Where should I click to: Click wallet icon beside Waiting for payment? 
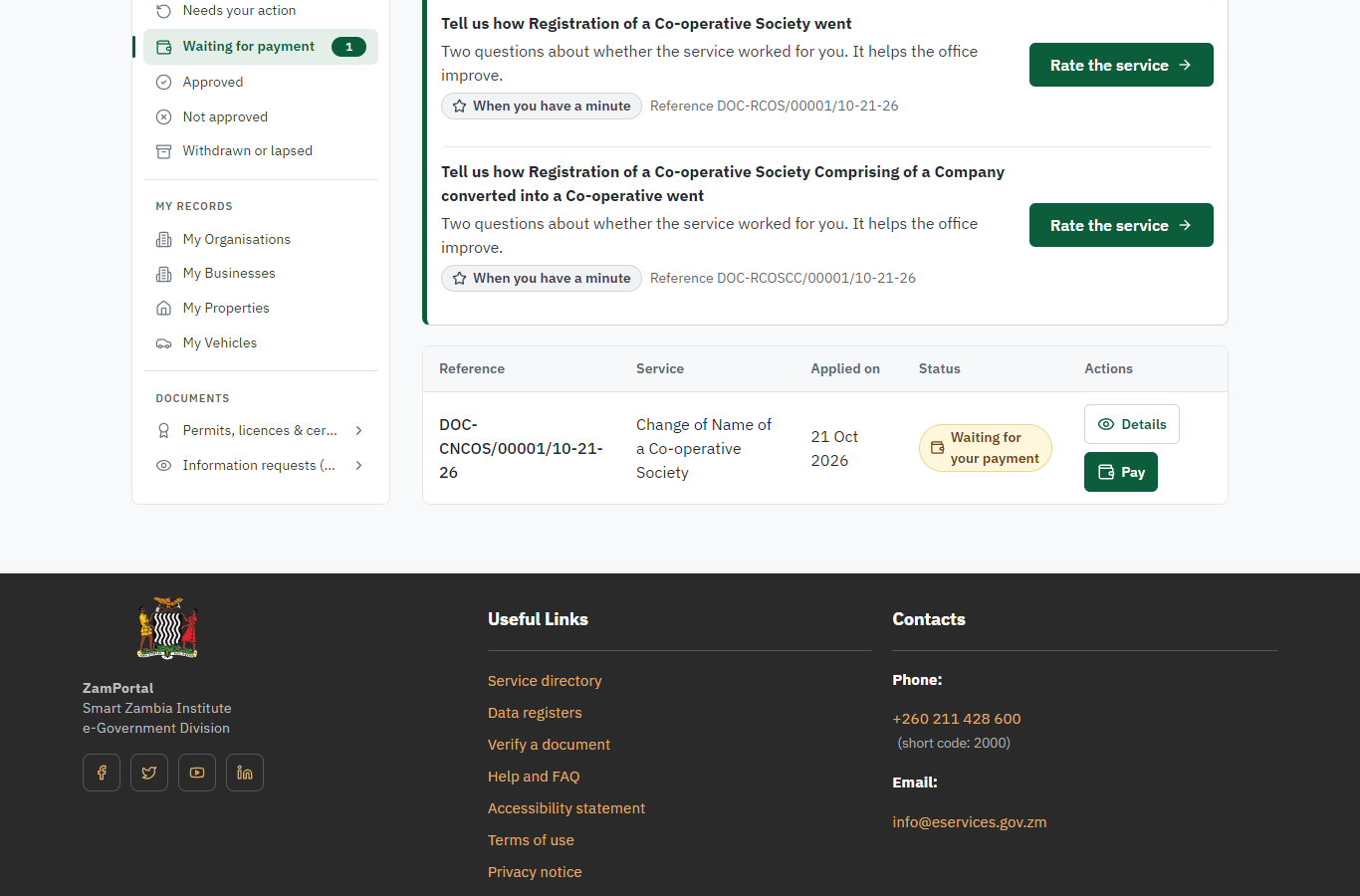point(164,47)
